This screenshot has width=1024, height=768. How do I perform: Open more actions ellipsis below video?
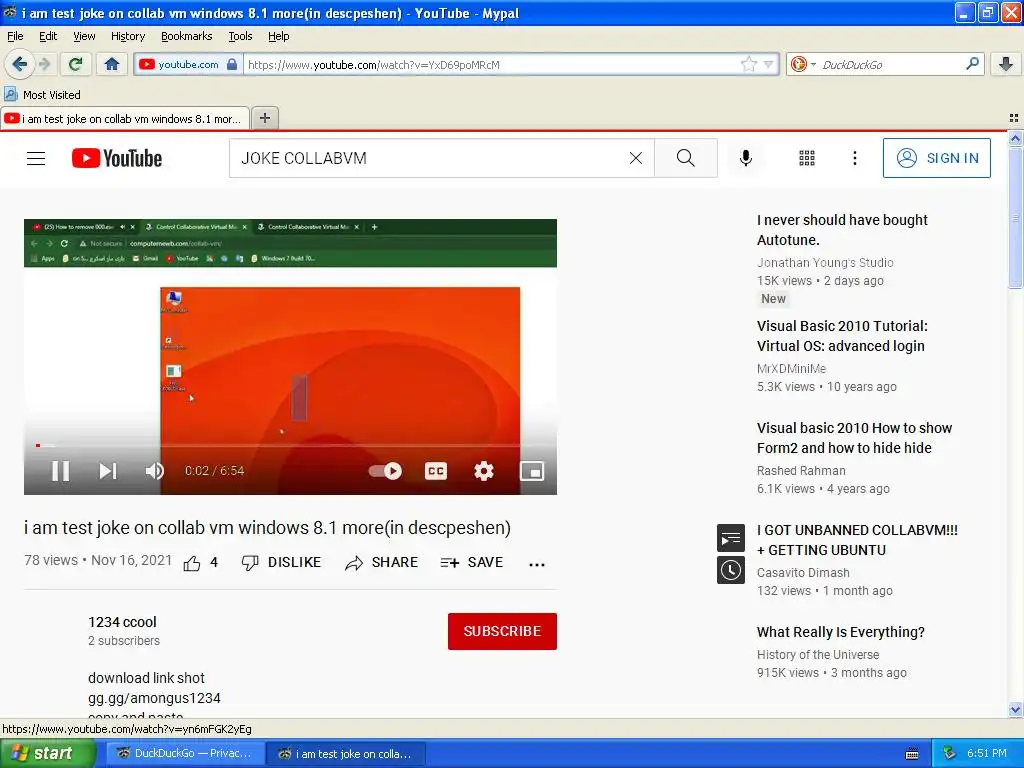tap(537, 564)
